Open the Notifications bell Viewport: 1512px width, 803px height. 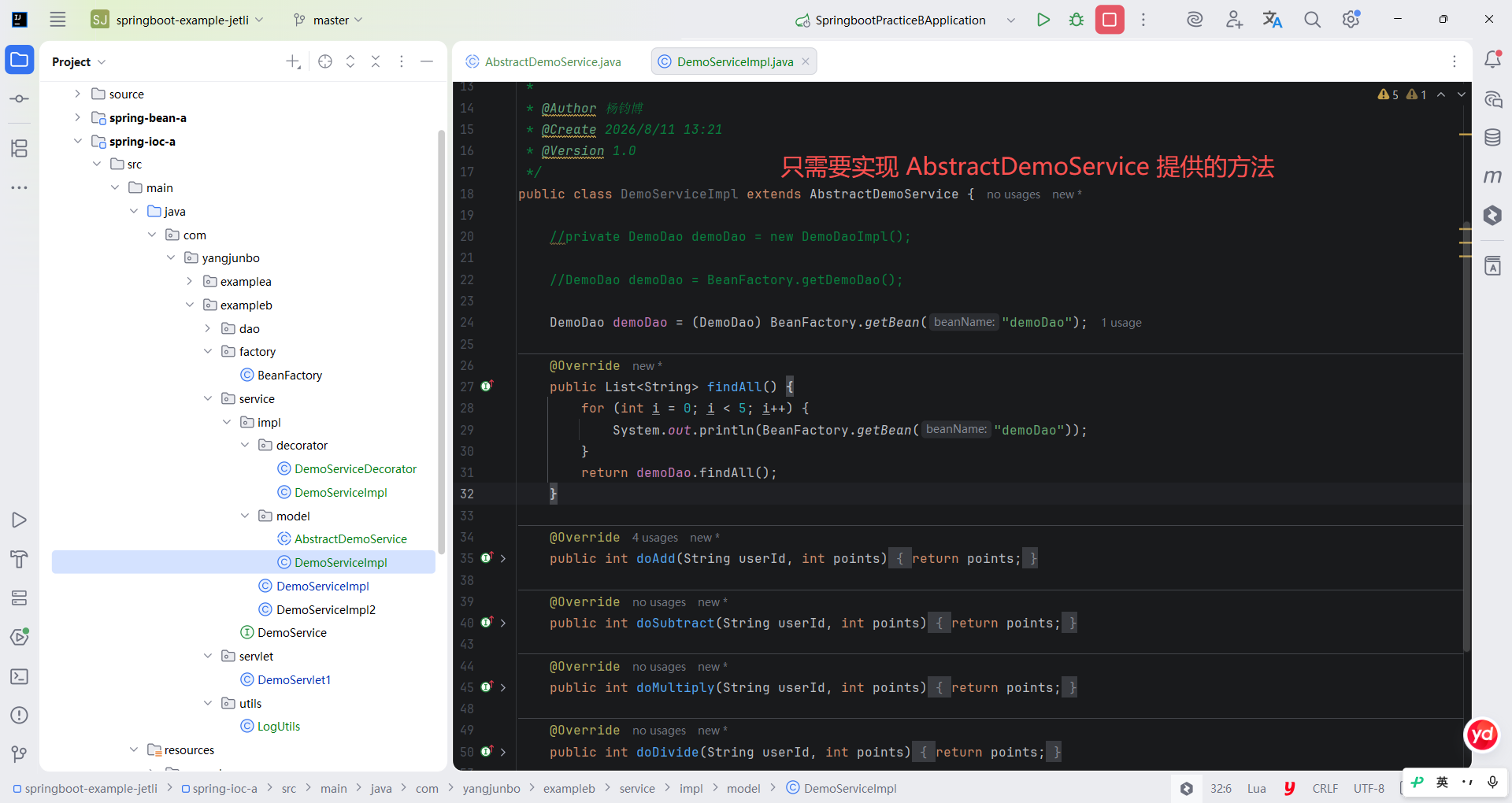click(1492, 59)
